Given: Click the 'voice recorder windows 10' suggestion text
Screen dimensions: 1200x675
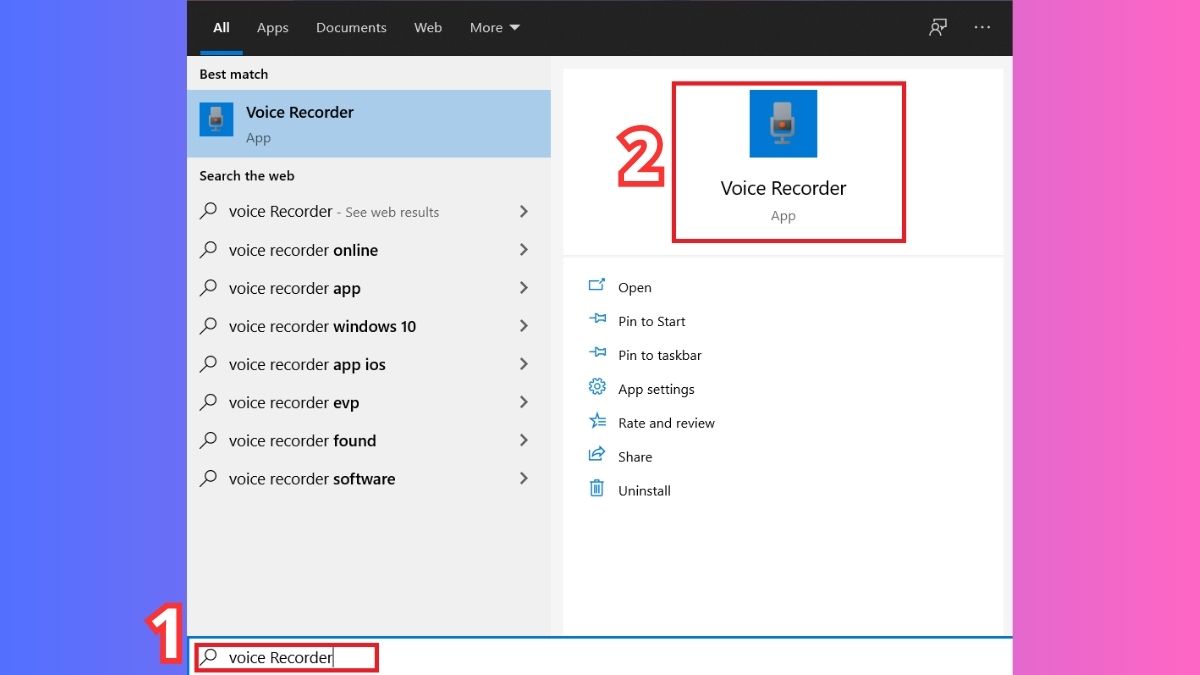Looking at the screenshot, I should [323, 326].
